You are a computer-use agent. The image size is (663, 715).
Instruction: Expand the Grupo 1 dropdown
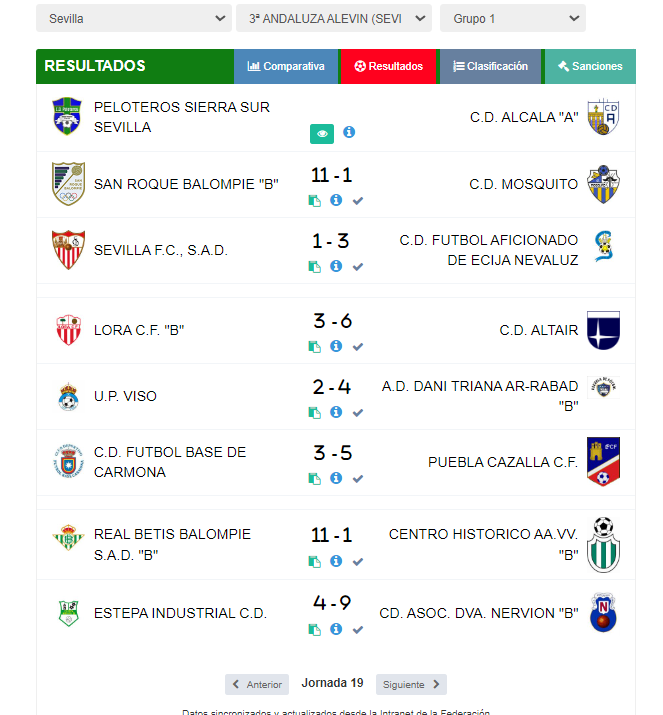coord(512,18)
